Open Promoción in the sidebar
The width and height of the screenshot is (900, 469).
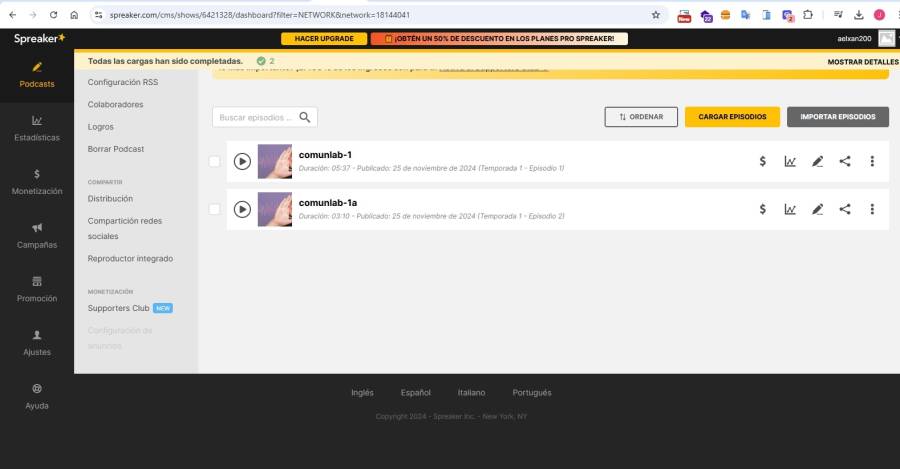click(x=37, y=290)
